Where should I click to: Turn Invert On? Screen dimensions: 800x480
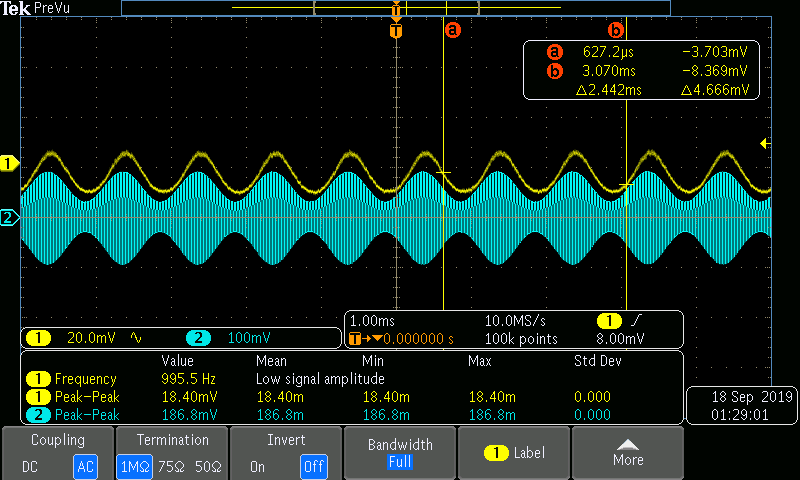click(257, 467)
